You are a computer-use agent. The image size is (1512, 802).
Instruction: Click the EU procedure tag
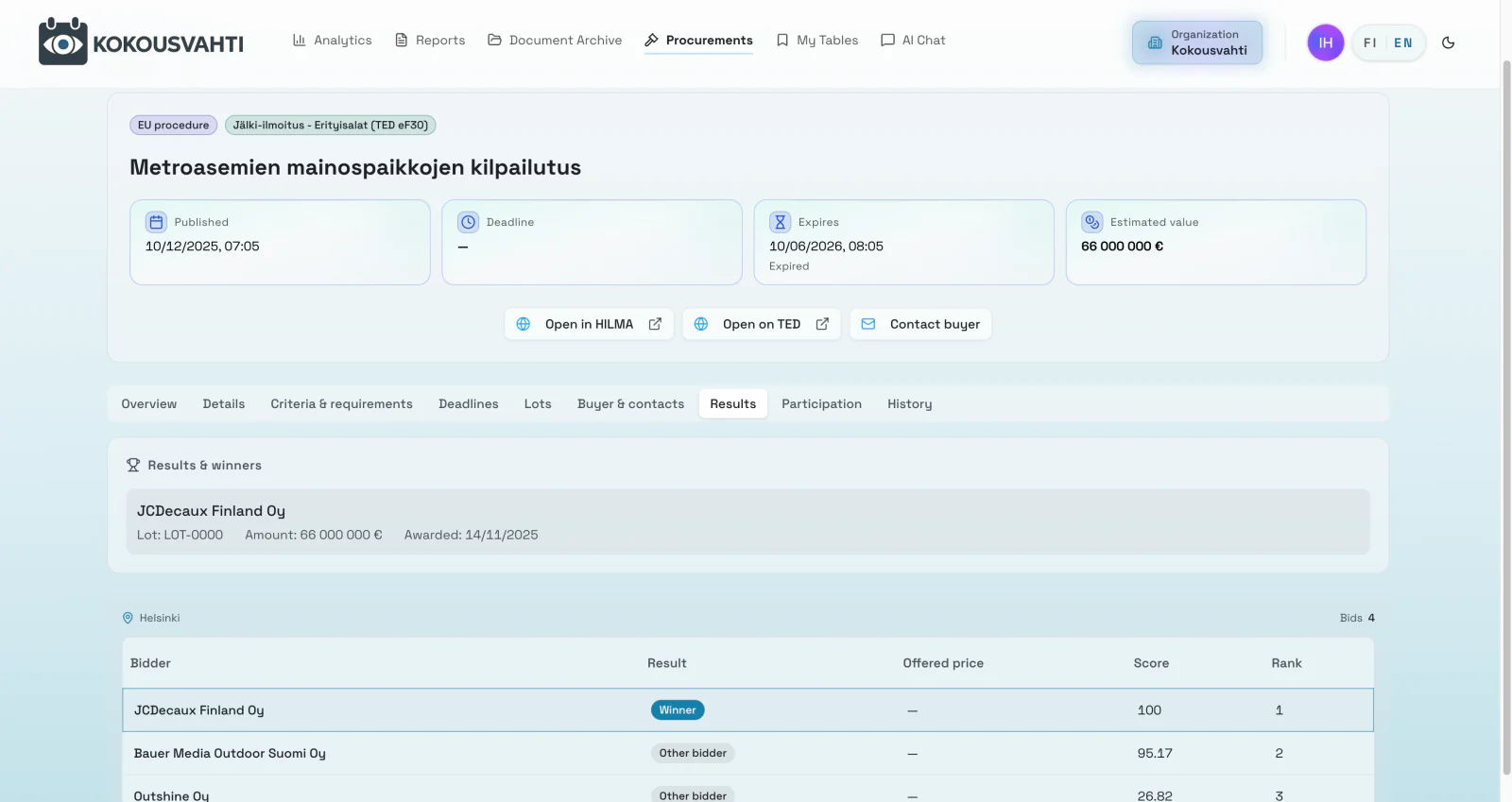click(x=174, y=125)
